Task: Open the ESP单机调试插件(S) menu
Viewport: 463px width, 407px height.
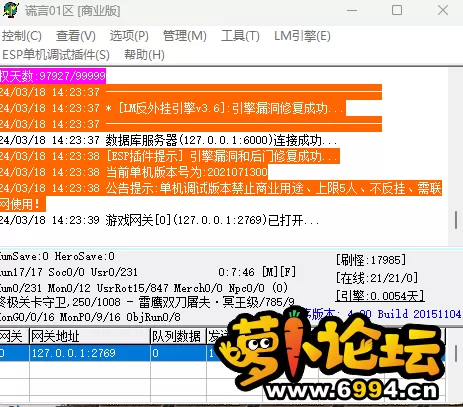Action: (x=55, y=55)
